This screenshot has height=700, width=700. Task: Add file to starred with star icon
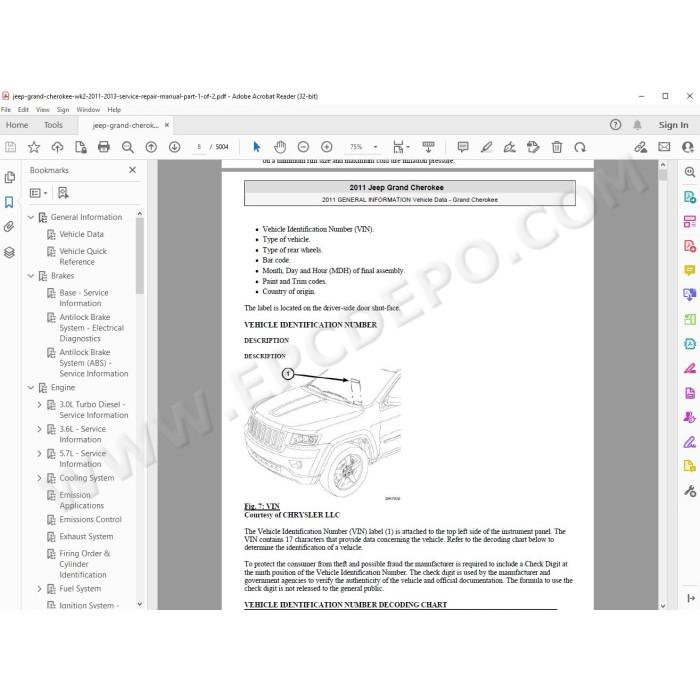coord(34,147)
